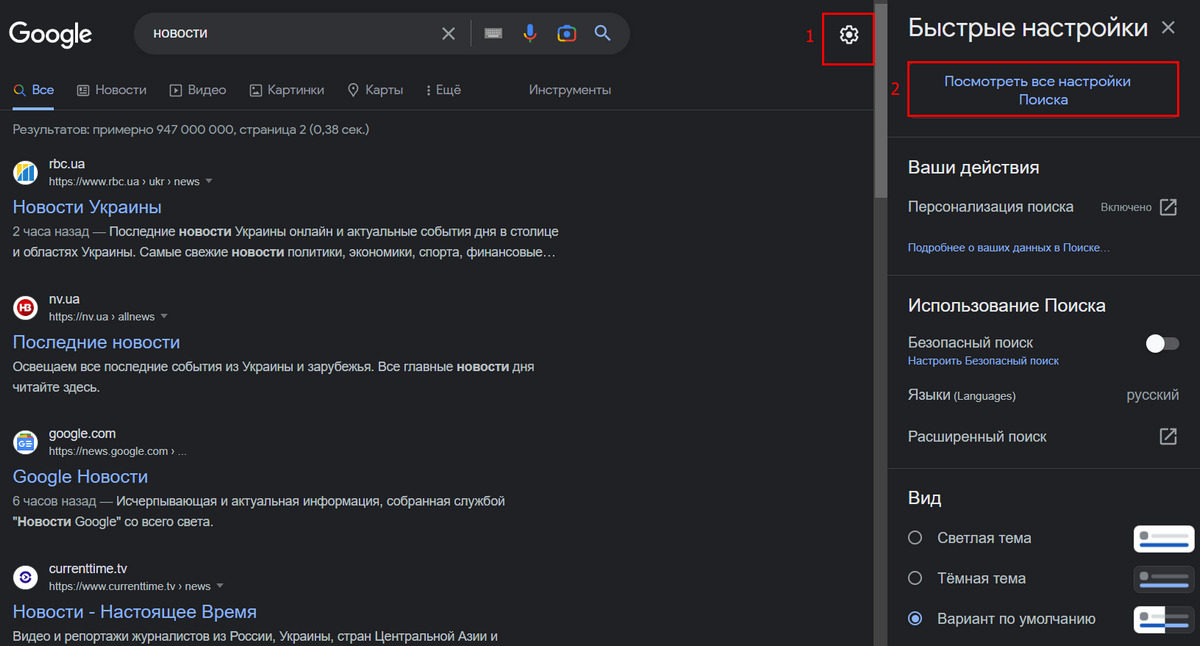Select the Светлая тема radio button
Viewport: 1200px width, 646px height.
pos(915,538)
